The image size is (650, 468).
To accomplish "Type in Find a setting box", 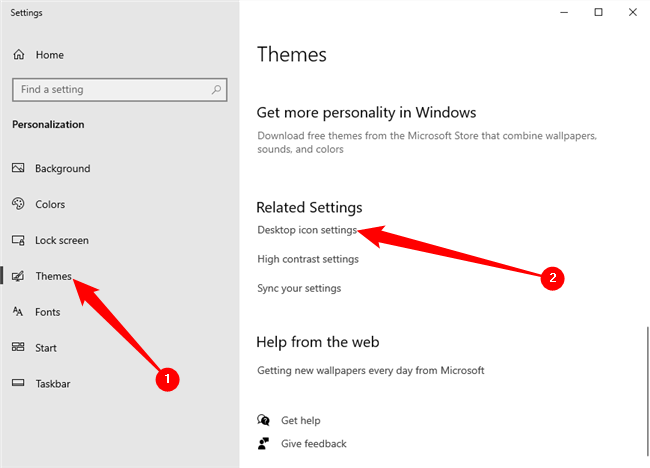I will point(110,90).
